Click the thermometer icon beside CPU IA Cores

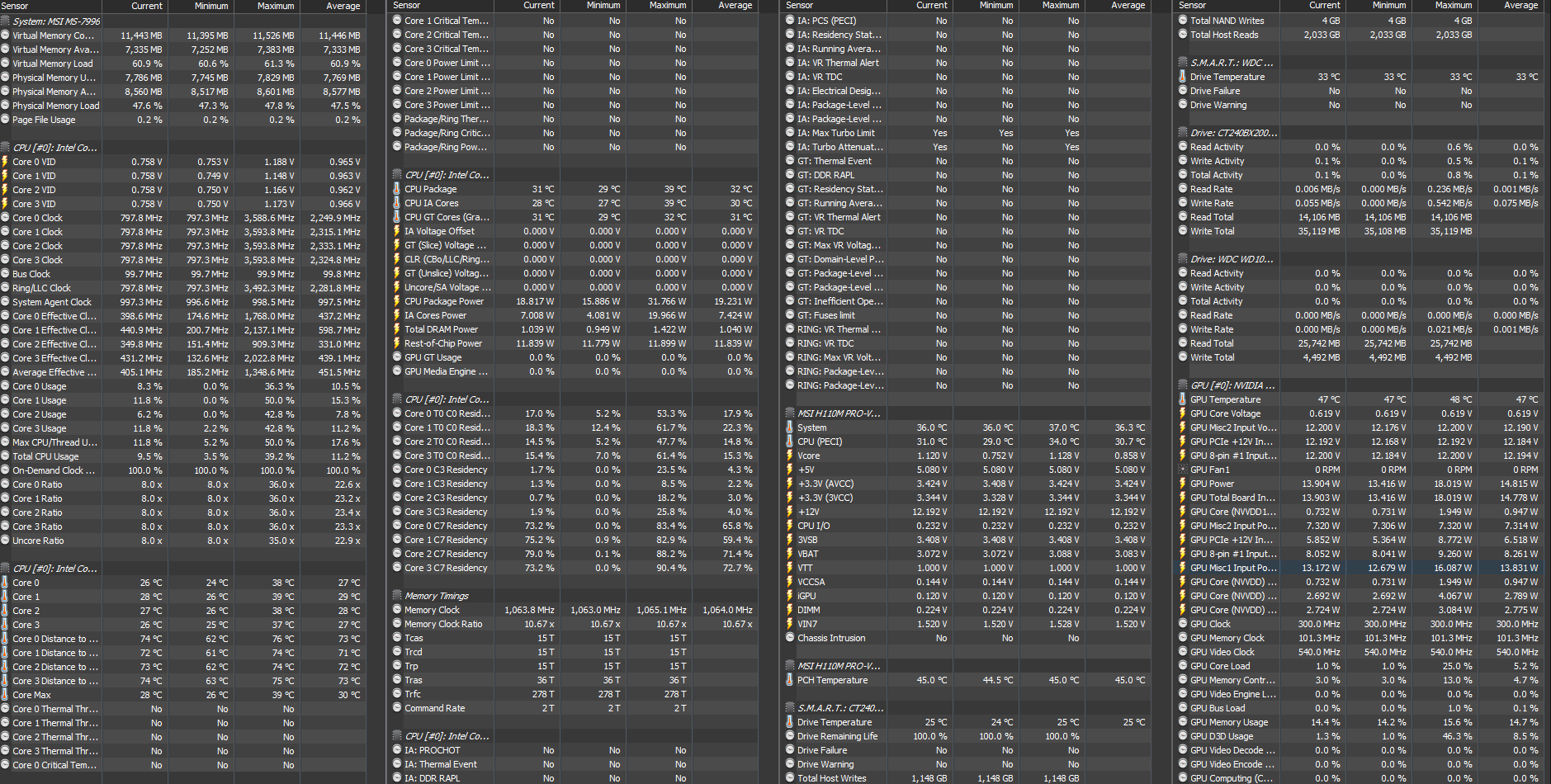click(x=397, y=203)
